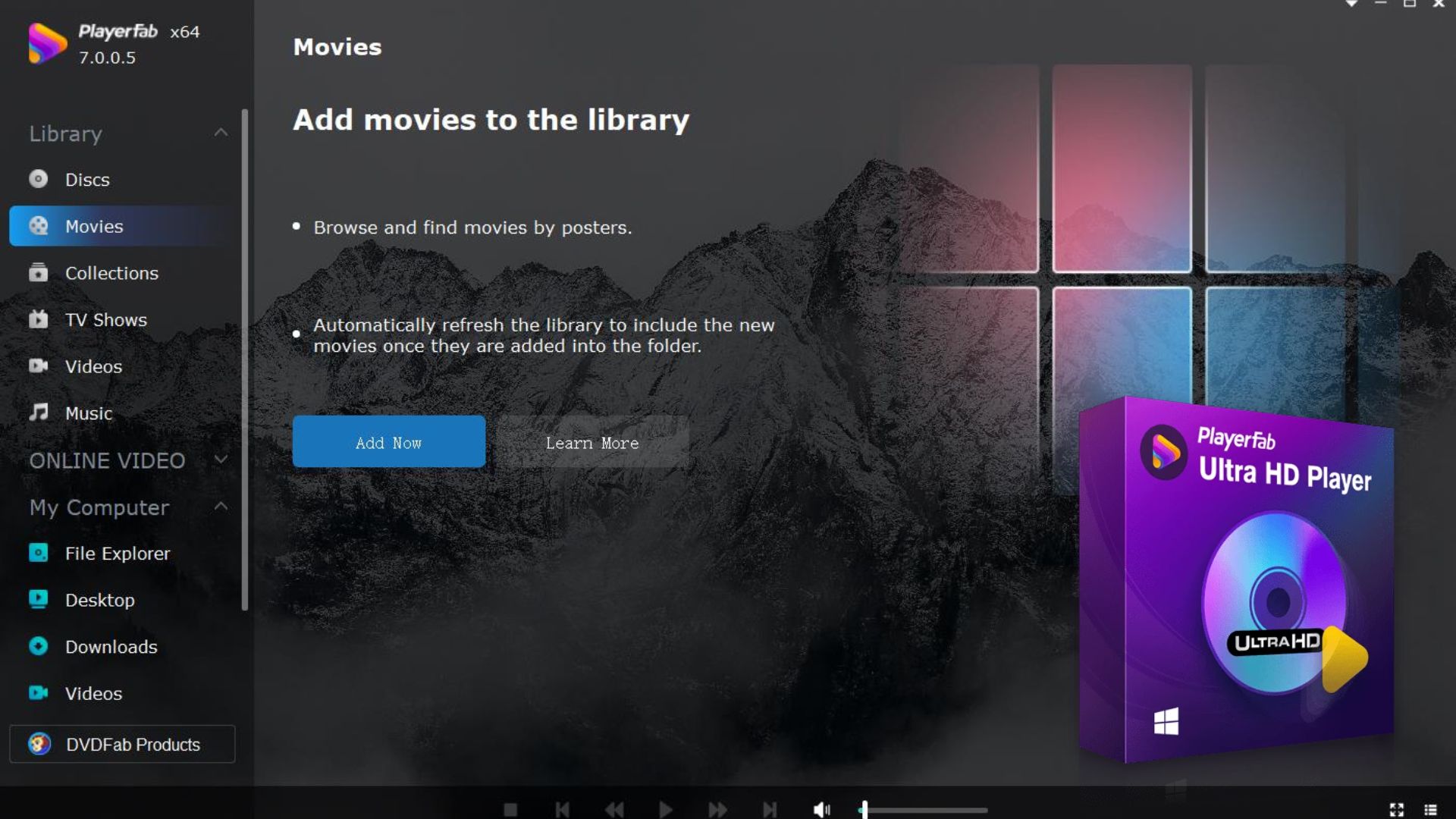The image size is (1456, 819).
Task: Click the library Videos camera icon
Action: tap(38, 366)
